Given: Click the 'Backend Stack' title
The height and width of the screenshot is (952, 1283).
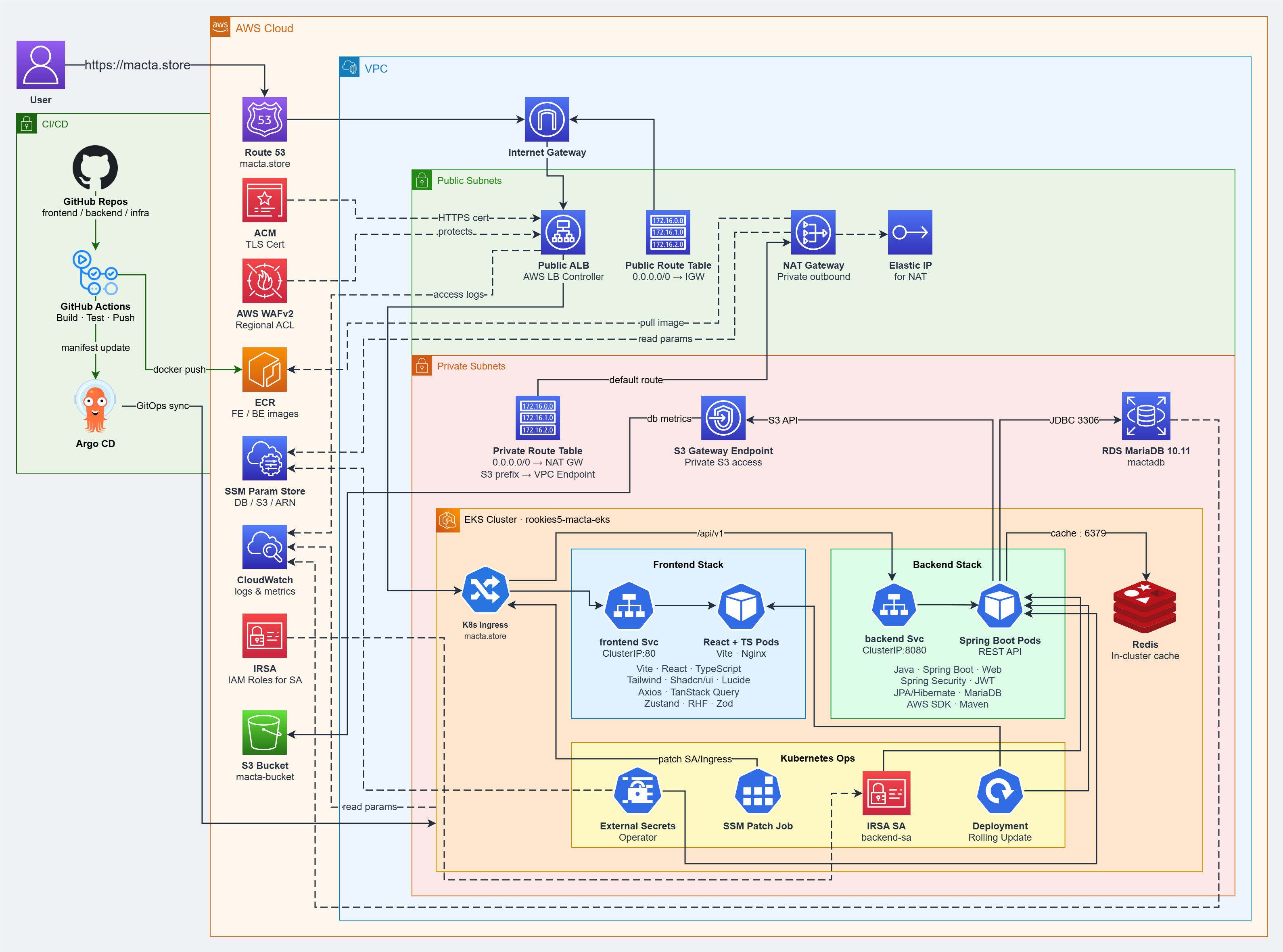Looking at the screenshot, I should [x=947, y=565].
